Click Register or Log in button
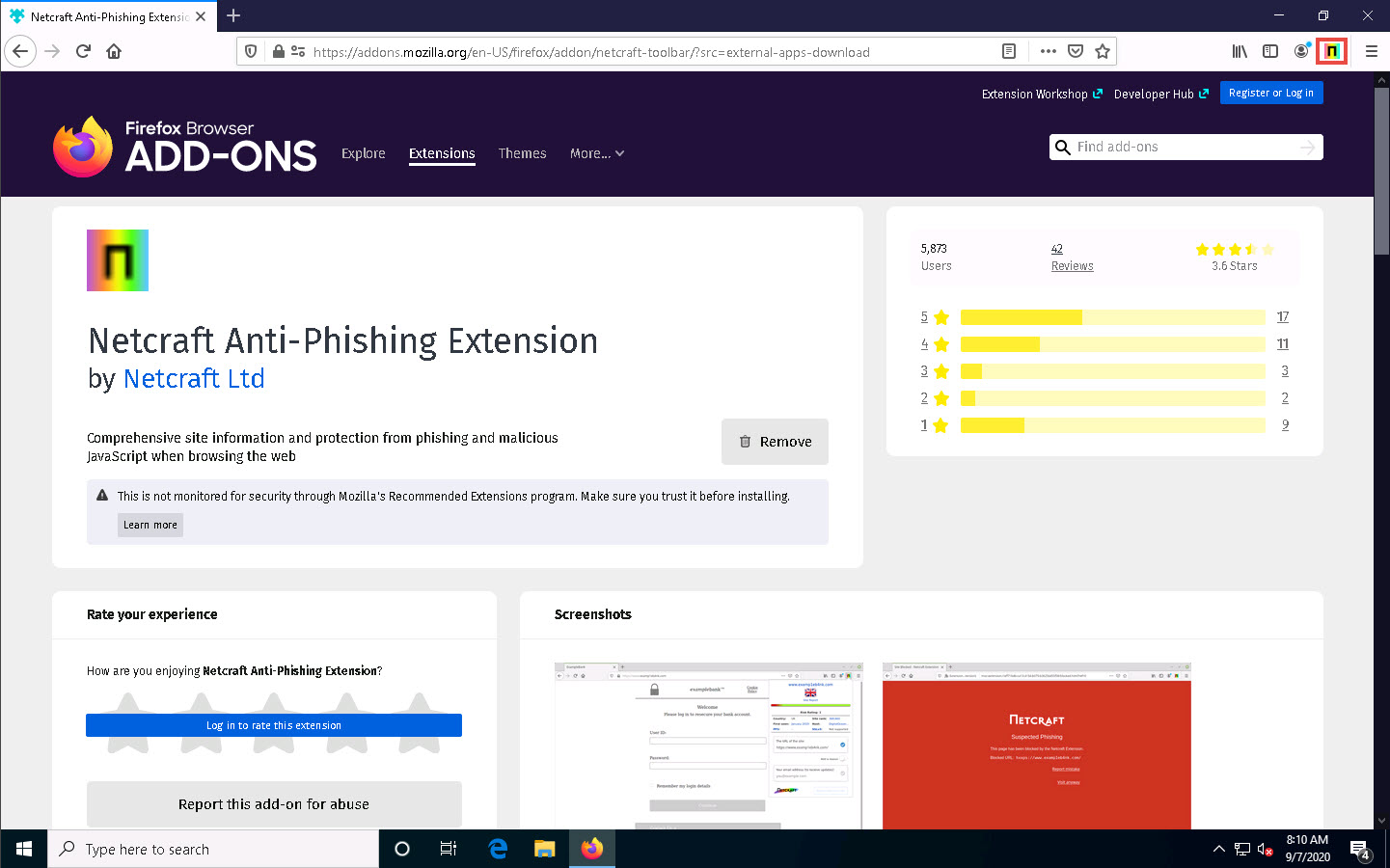Viewport: 1390px width, 868px height. coord(1271,93)
